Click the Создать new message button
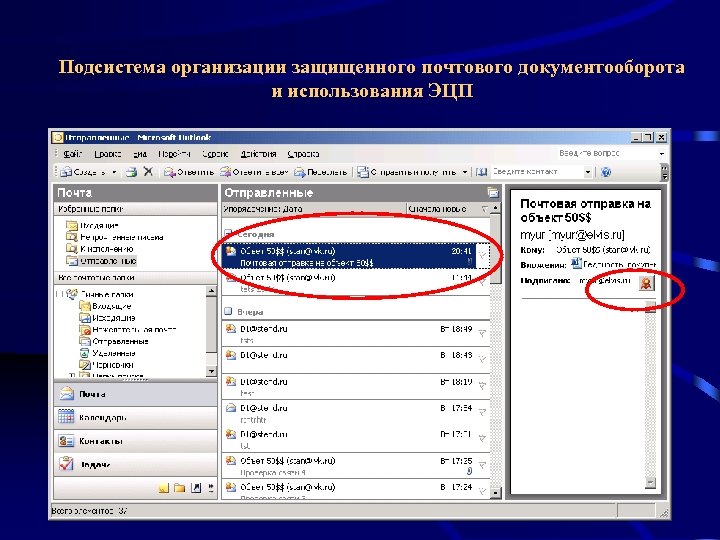720x540 pixels. click(85, 172)
